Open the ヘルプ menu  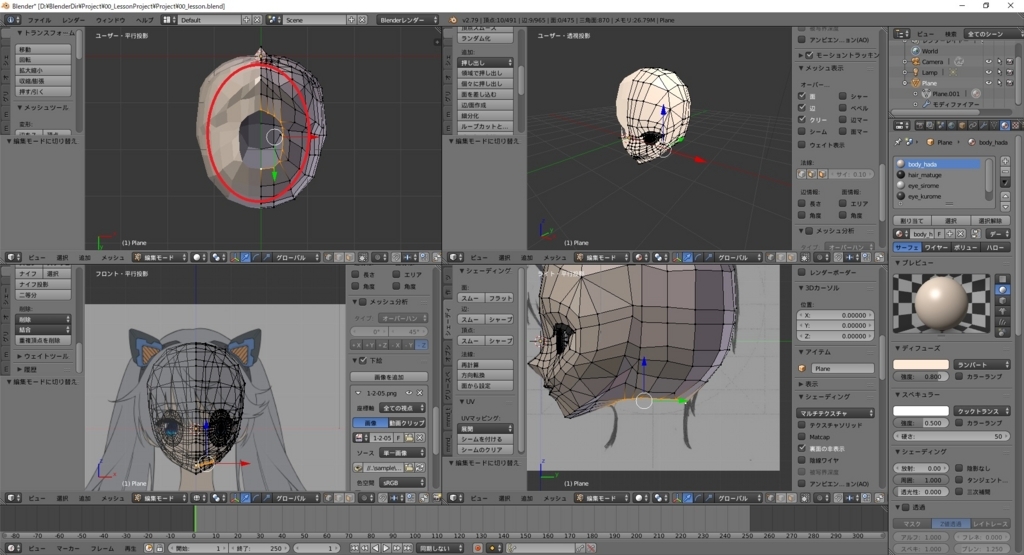point(145,19)
